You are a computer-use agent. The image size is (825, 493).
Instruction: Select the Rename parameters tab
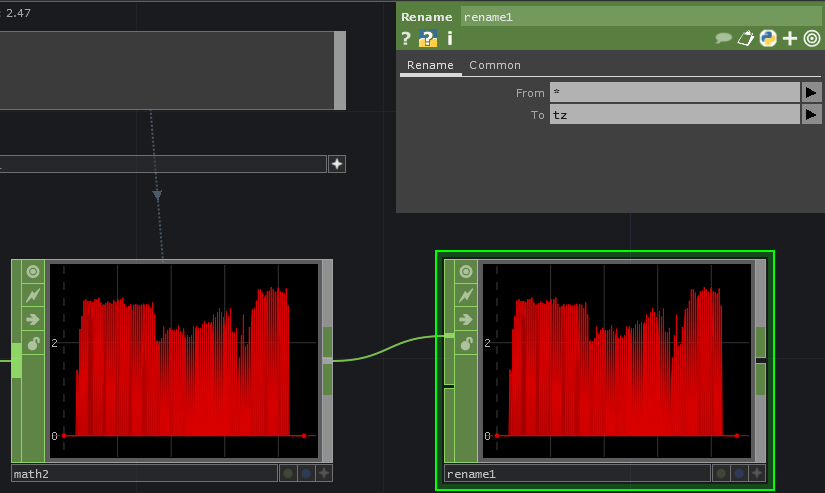tap(430, 65)
